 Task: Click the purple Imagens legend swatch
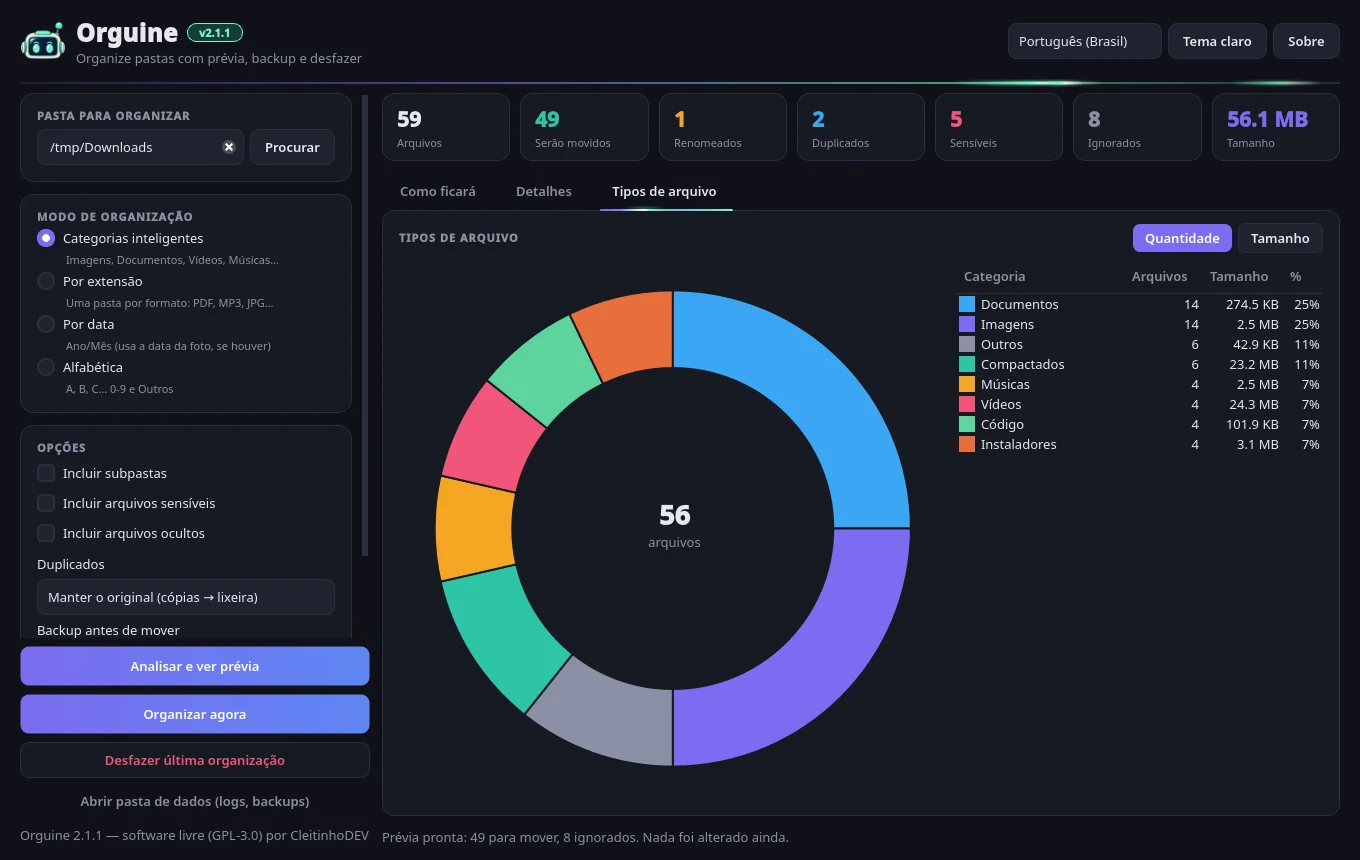(967, 324)
